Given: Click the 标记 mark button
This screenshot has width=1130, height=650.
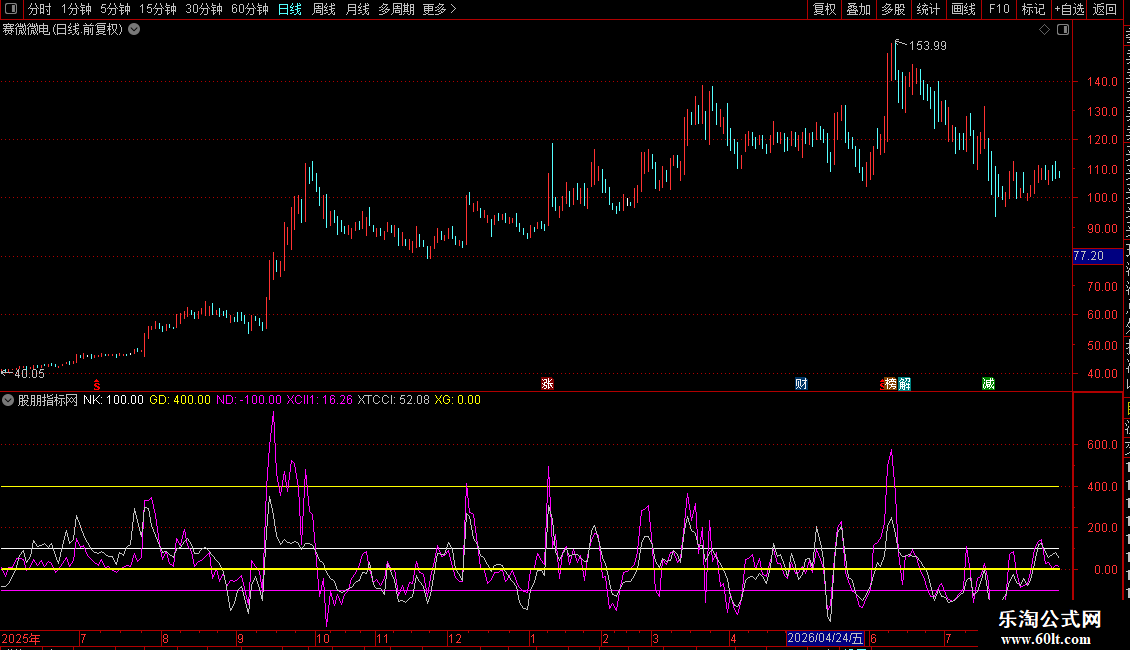Looking at the screenshot, I should [1033, 9].
